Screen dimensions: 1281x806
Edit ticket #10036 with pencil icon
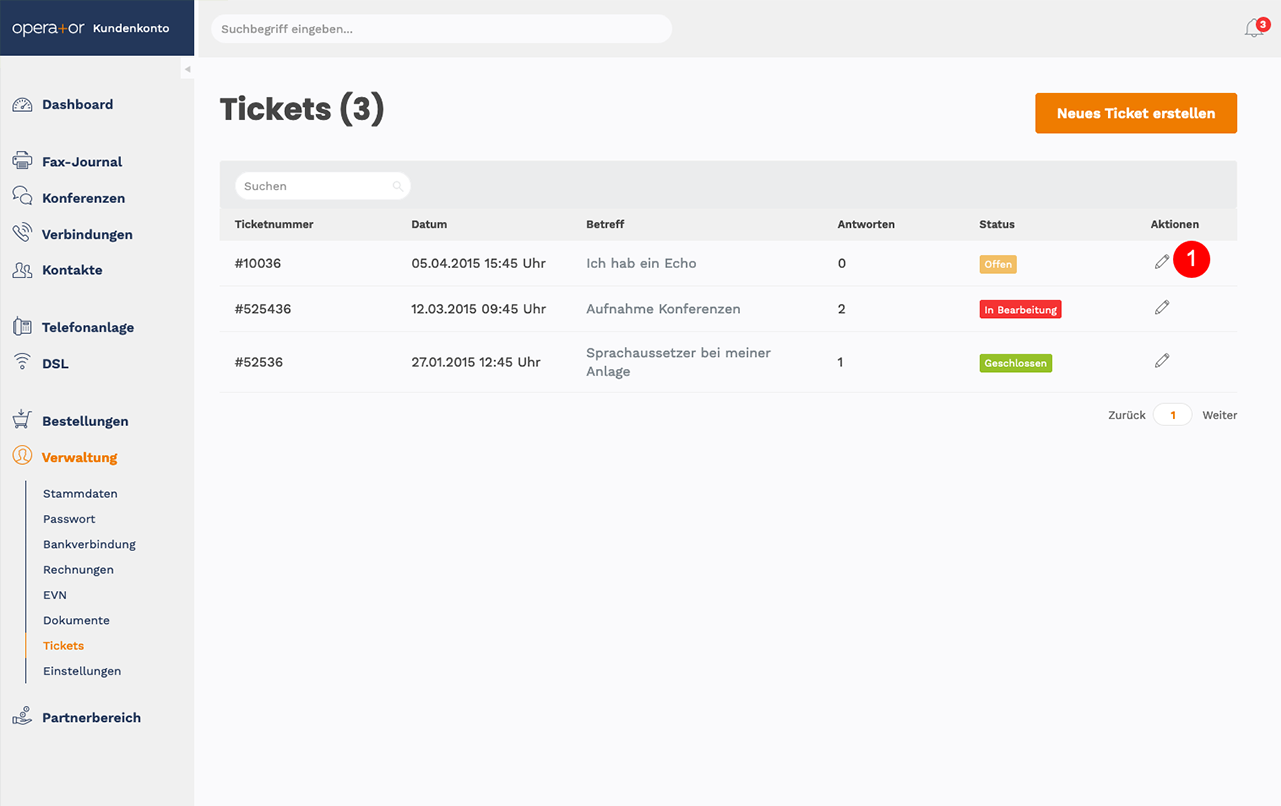click(1161, 262)
